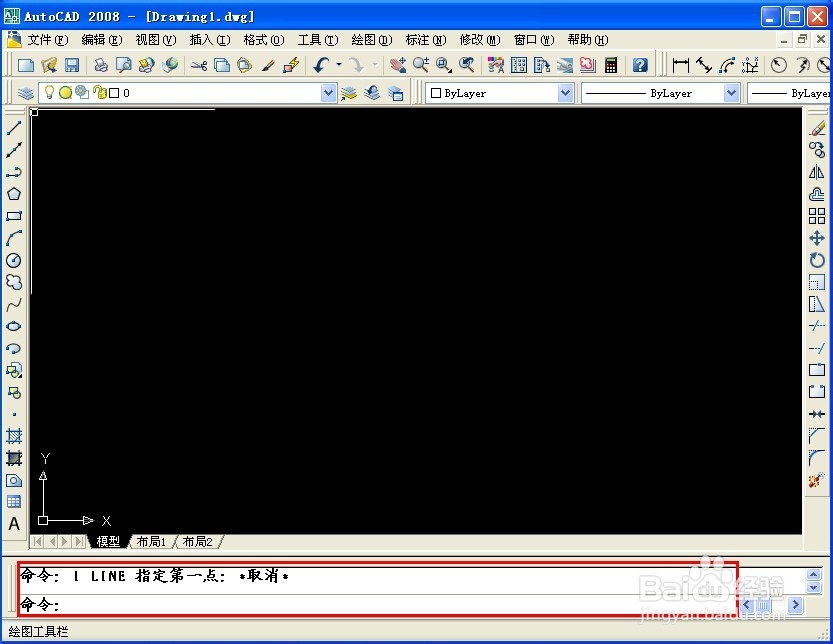Switch to the 布局2 tab
The image size is (833, 644).
197,541
